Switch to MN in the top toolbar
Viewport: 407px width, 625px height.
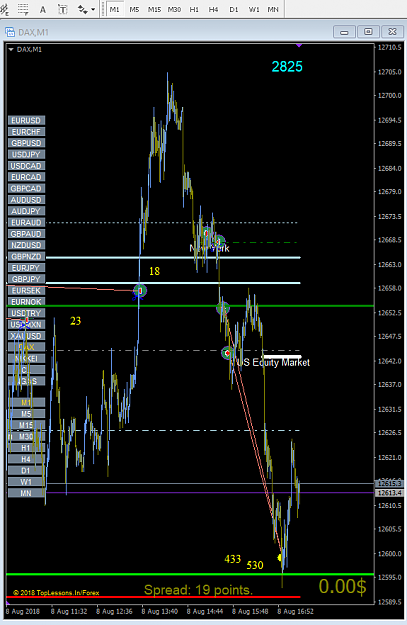tap(273, 9)
